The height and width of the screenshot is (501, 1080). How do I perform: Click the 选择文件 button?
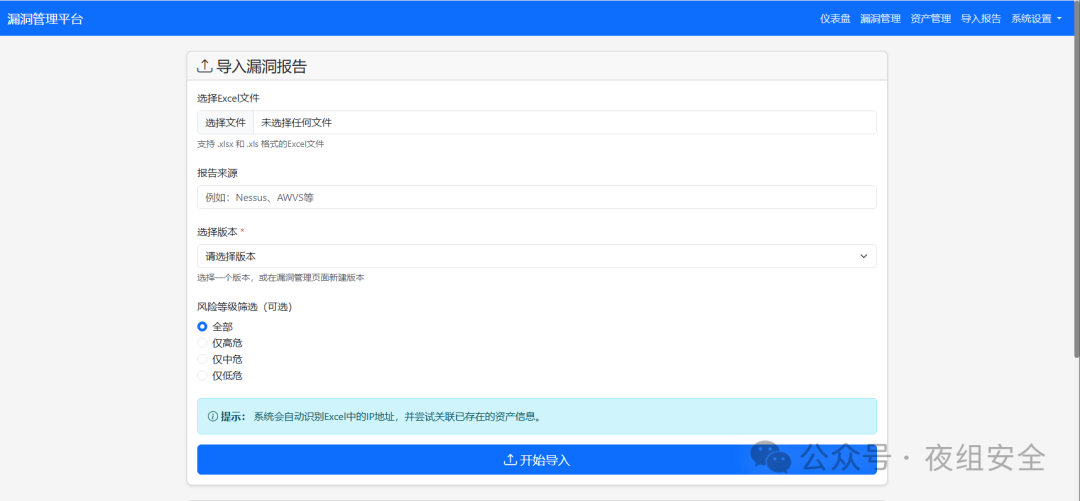point(225,123)
